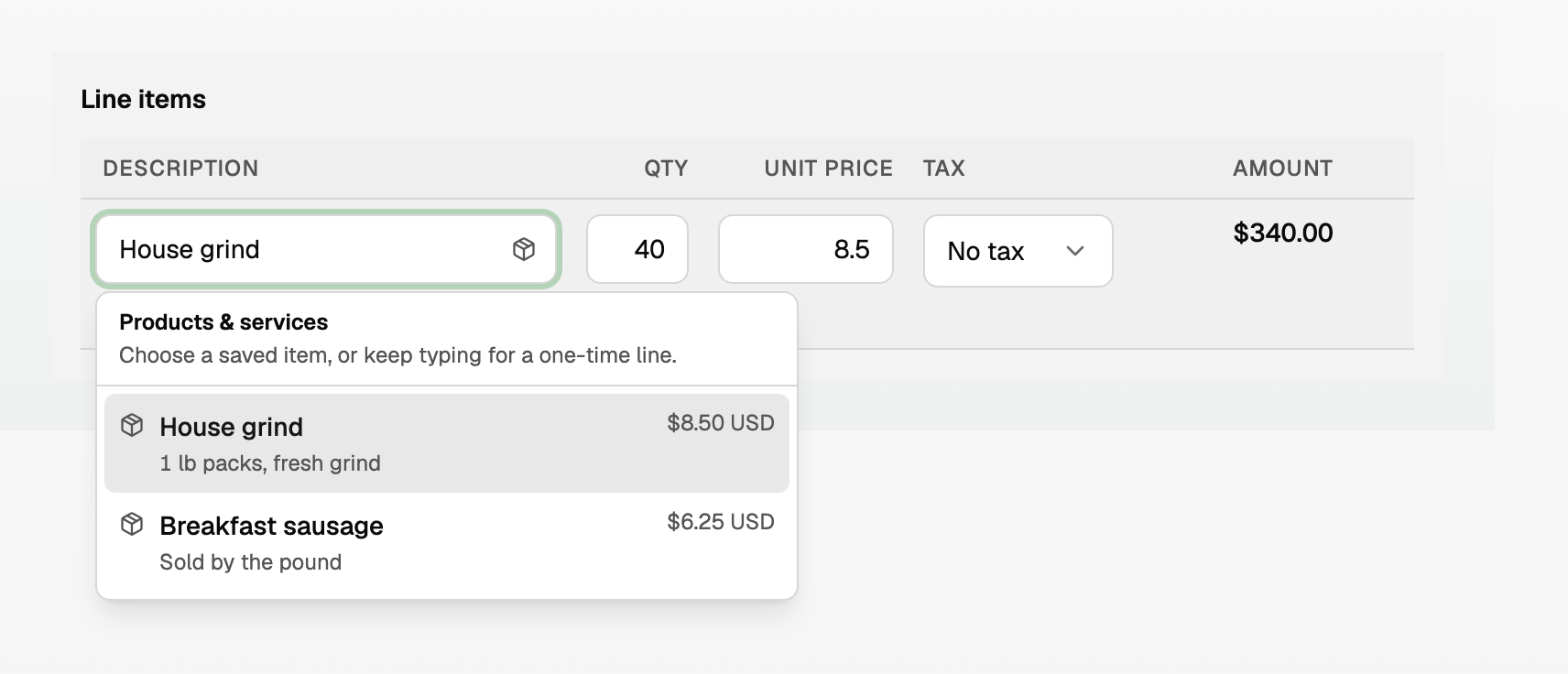Click the 'Choose a saved item' hint text

point(397,355)
